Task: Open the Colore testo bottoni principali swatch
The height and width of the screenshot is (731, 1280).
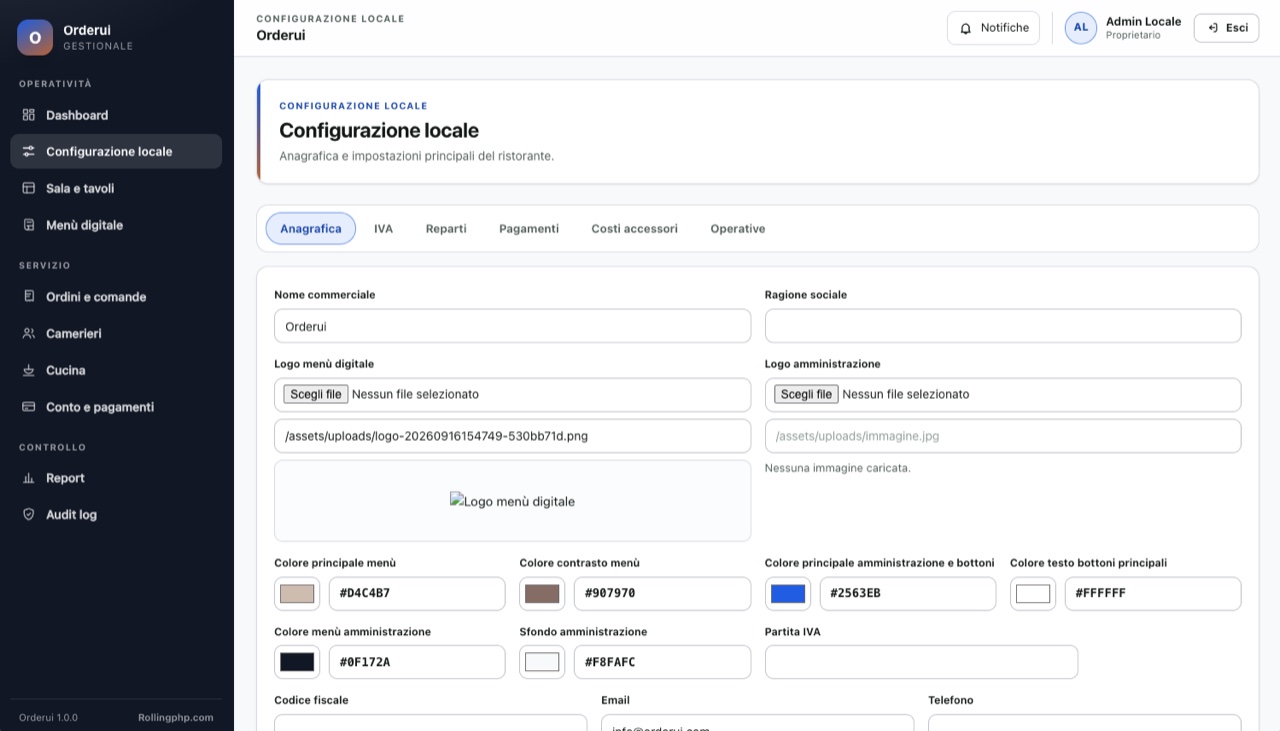Action: [1033, 594]
